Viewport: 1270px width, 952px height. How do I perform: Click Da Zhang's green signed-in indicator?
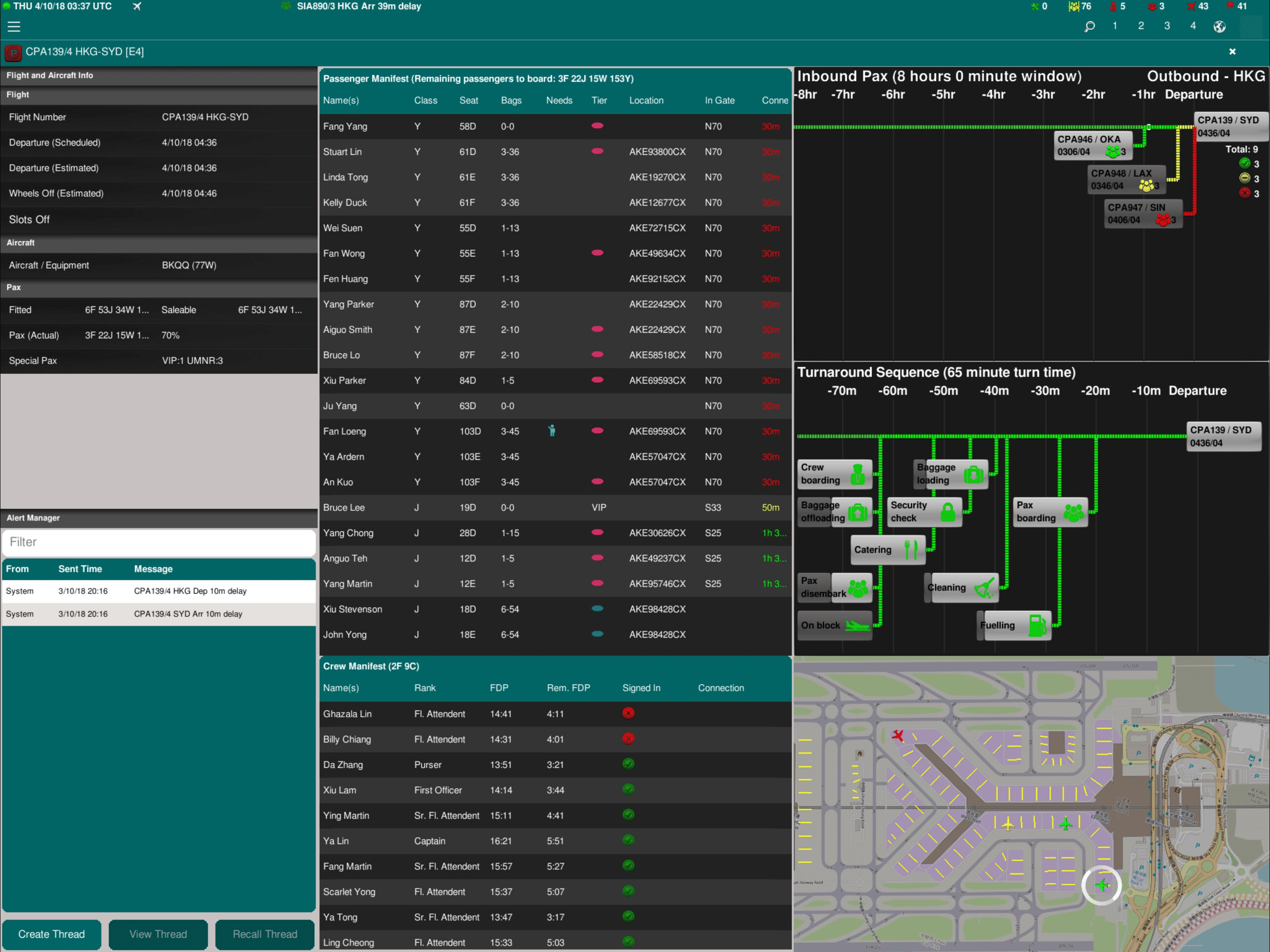coord(628,764)
